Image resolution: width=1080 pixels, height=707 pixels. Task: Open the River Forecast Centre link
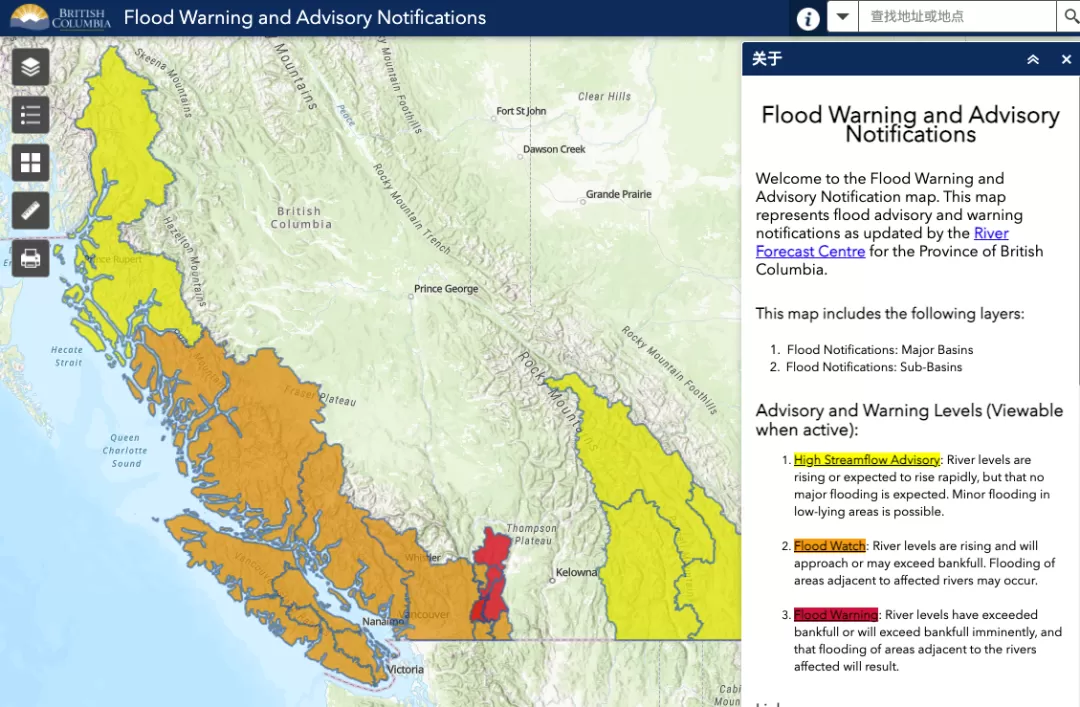pyautogui.click(x=882, y=243)
